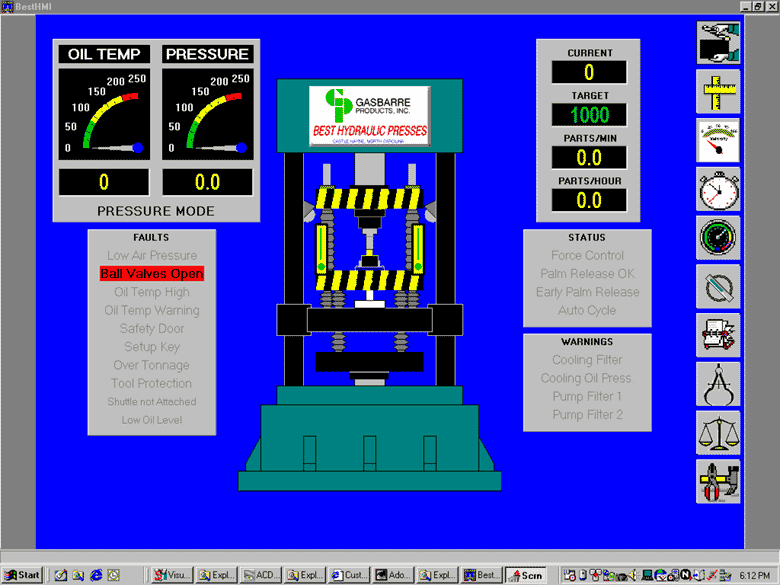Screen dimensions: 780x585
Task: Select the compass dial icon in sidebar
Action: pos(718,287)
